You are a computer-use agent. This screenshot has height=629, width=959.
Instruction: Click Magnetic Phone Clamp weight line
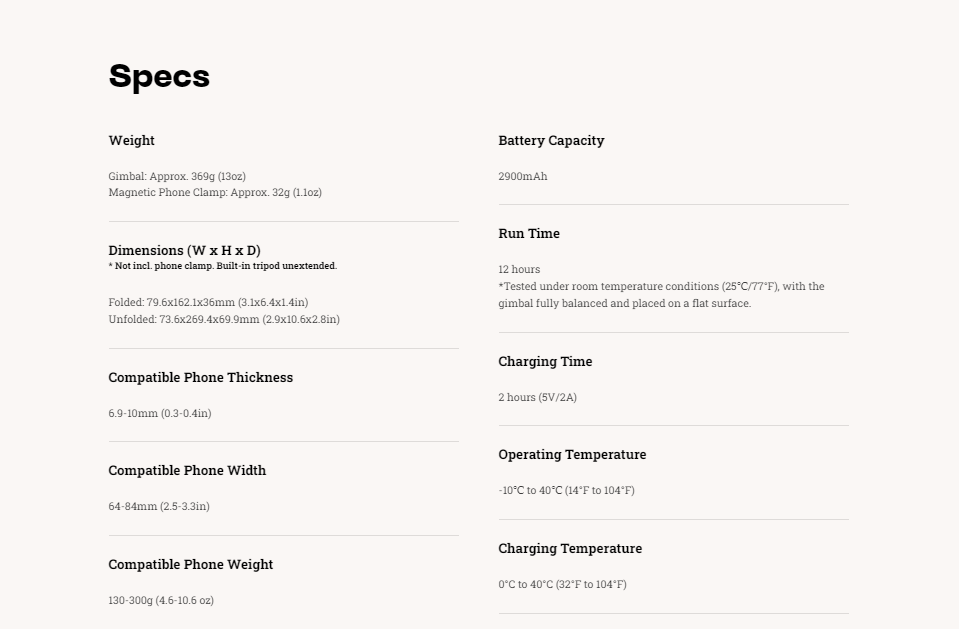tap(215, 192)
